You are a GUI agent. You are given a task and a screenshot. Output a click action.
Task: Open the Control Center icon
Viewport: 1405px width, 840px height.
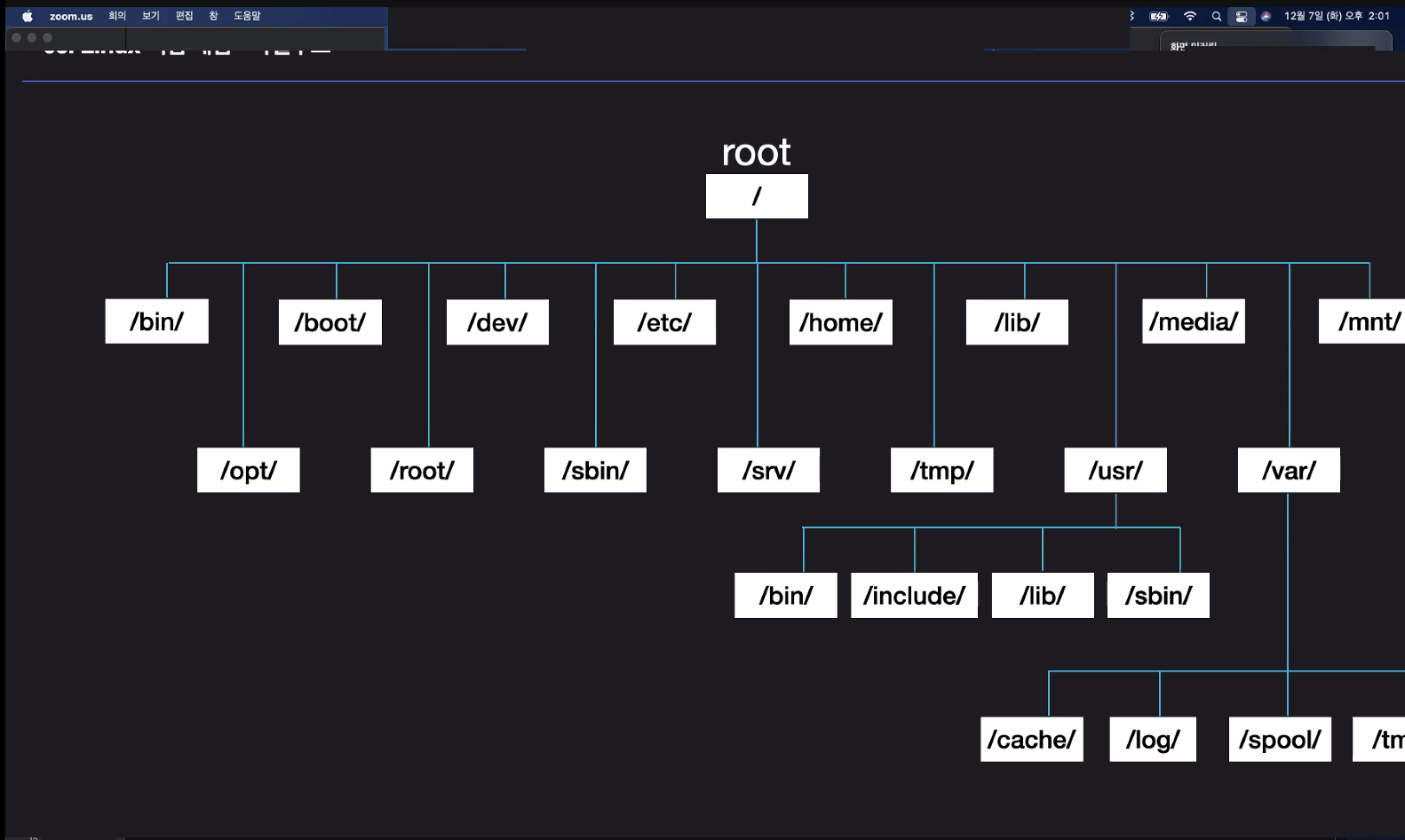(1242, 16)
